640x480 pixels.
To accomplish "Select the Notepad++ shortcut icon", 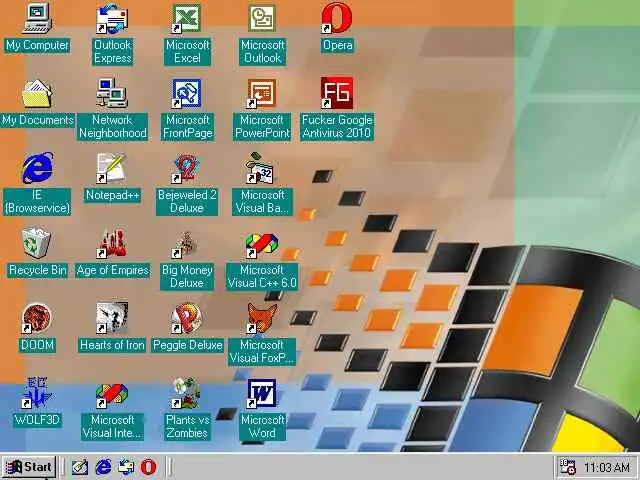I will tap(111, 168).
